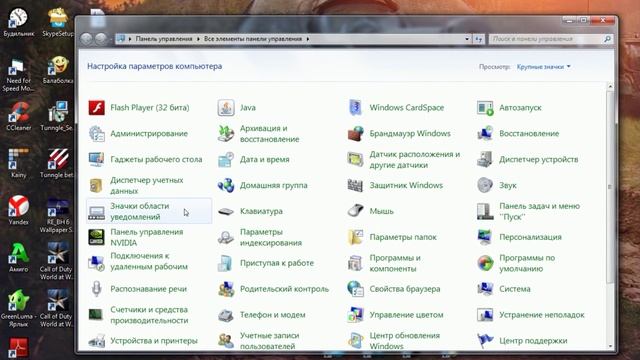Open the Устранение неполадок link
This screenshot has height=360, width=640.
point(542,315)
